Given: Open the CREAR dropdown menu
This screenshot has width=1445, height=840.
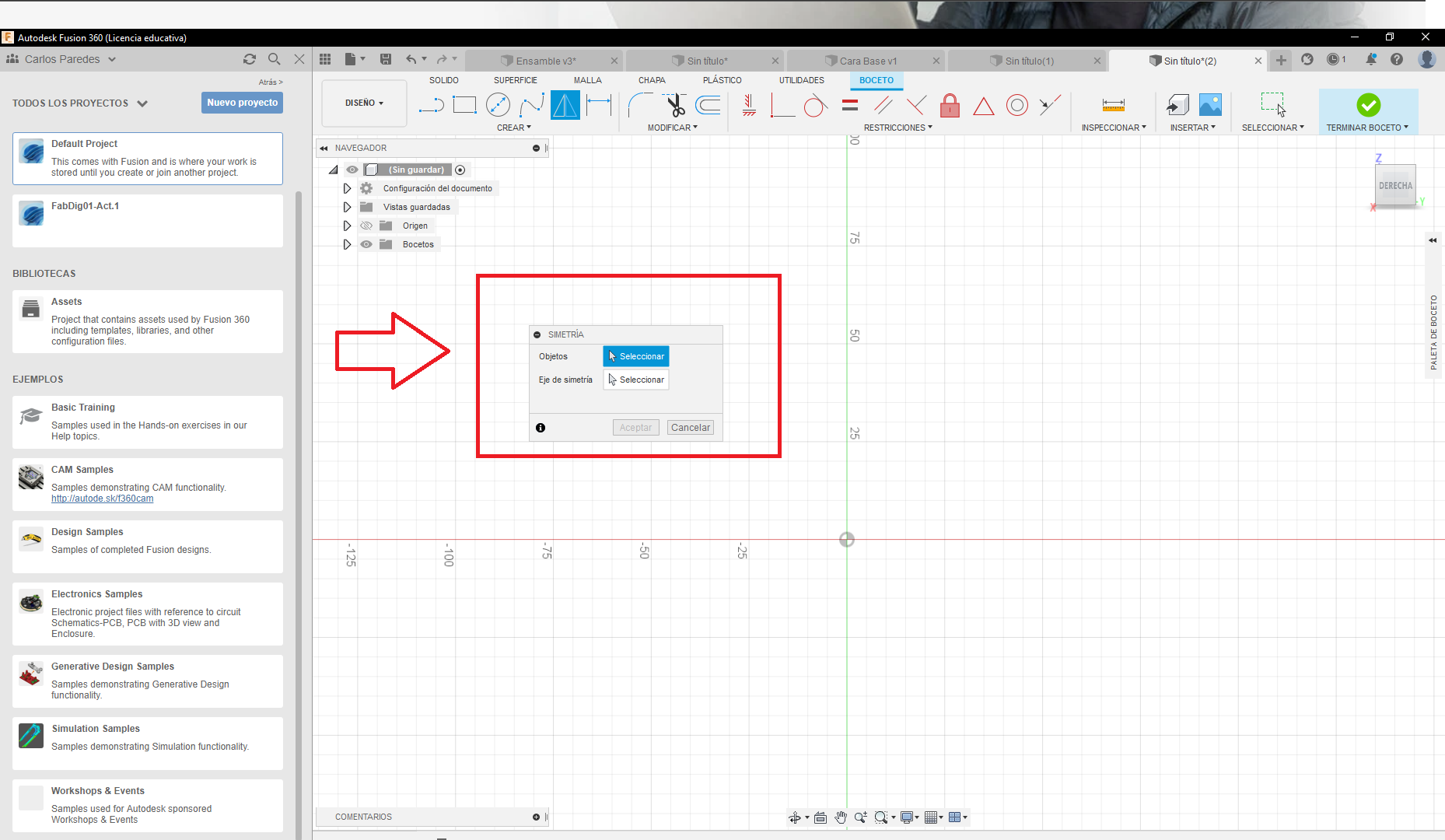Looking at the screenshot, I should [514, 128].
